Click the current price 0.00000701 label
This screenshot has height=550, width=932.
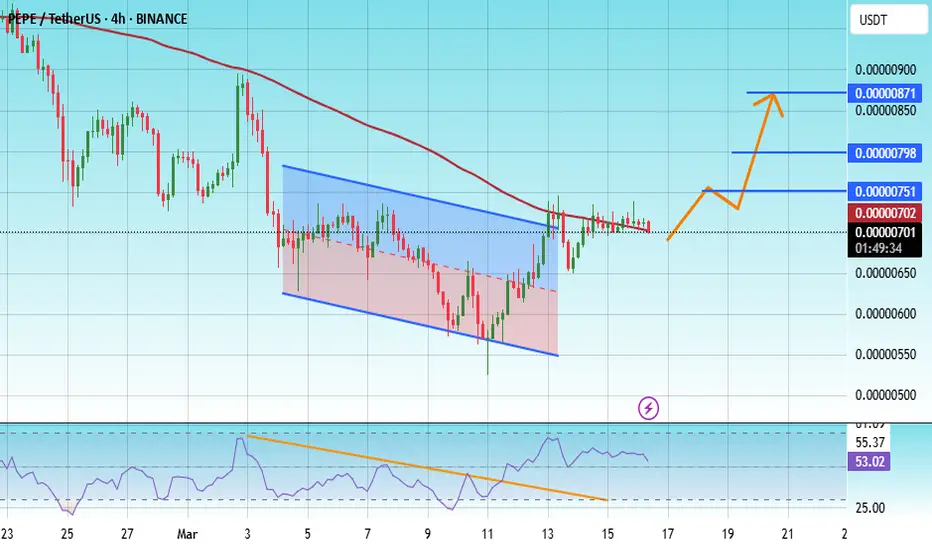(x=885, y=232)
